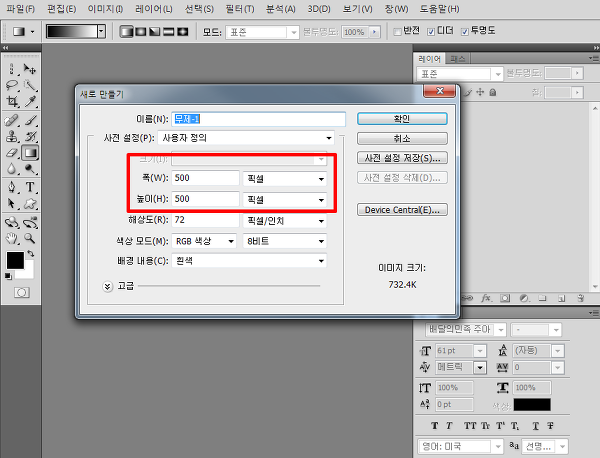
Task: Toggle underline text style in Character panel
Action: pos(536,426)
